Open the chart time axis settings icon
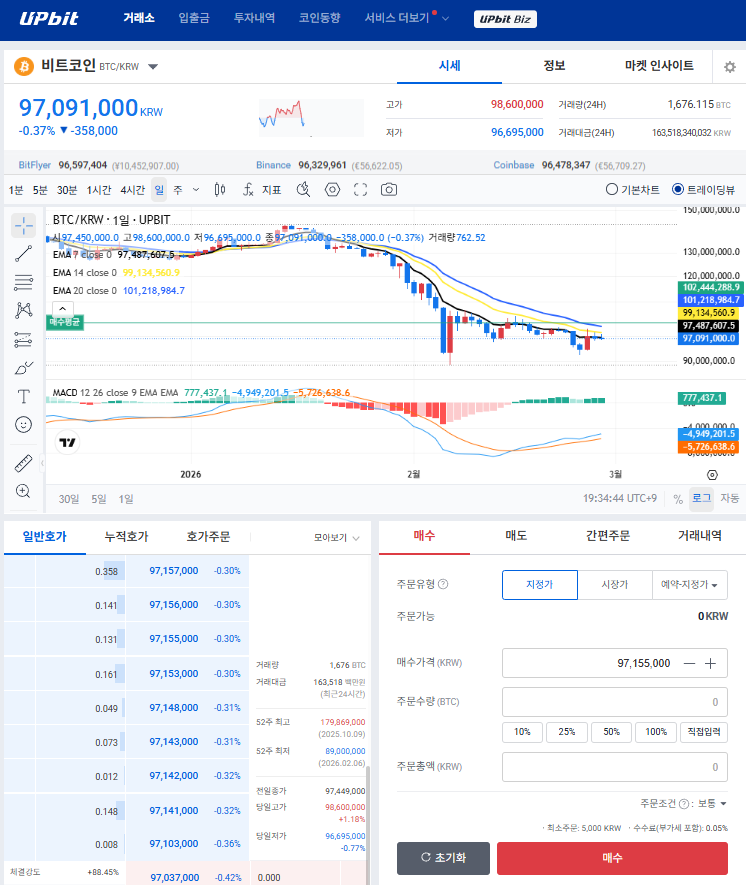The height and width of the screenshot is (885, 746). click(712, 475)
